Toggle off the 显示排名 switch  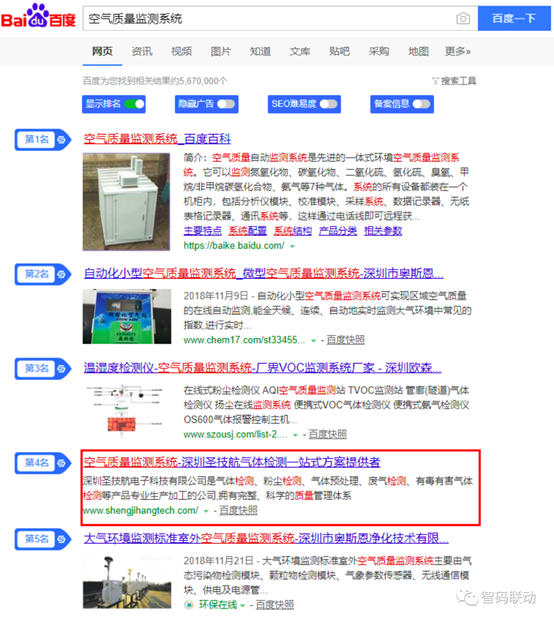134,104
